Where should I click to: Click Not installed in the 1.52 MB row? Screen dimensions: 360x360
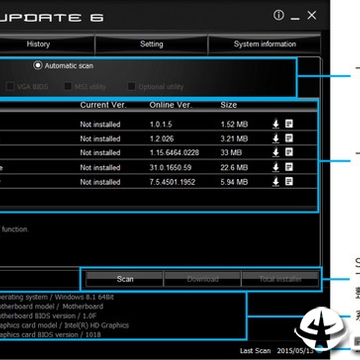[100, 124]
